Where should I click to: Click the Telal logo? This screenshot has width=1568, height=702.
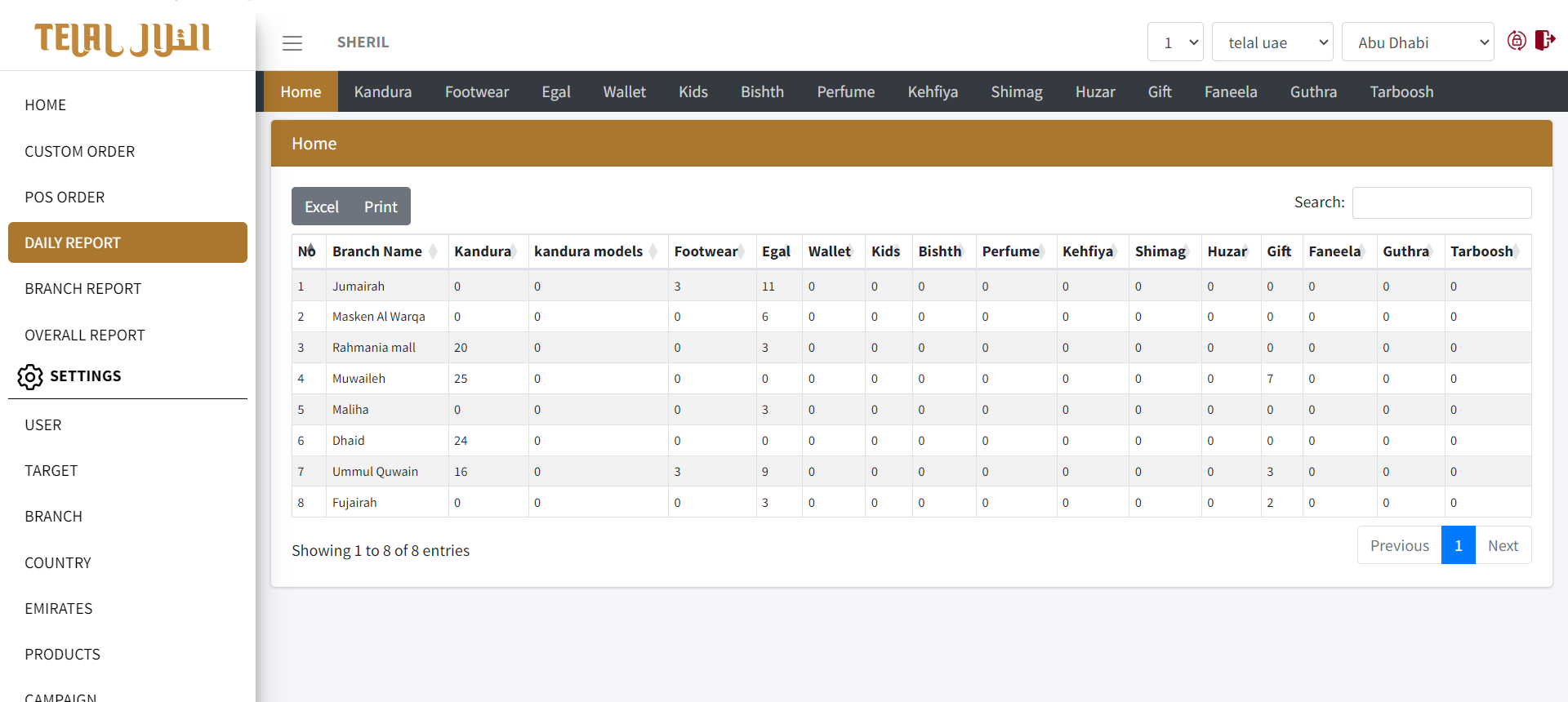[x=122, y=38]
